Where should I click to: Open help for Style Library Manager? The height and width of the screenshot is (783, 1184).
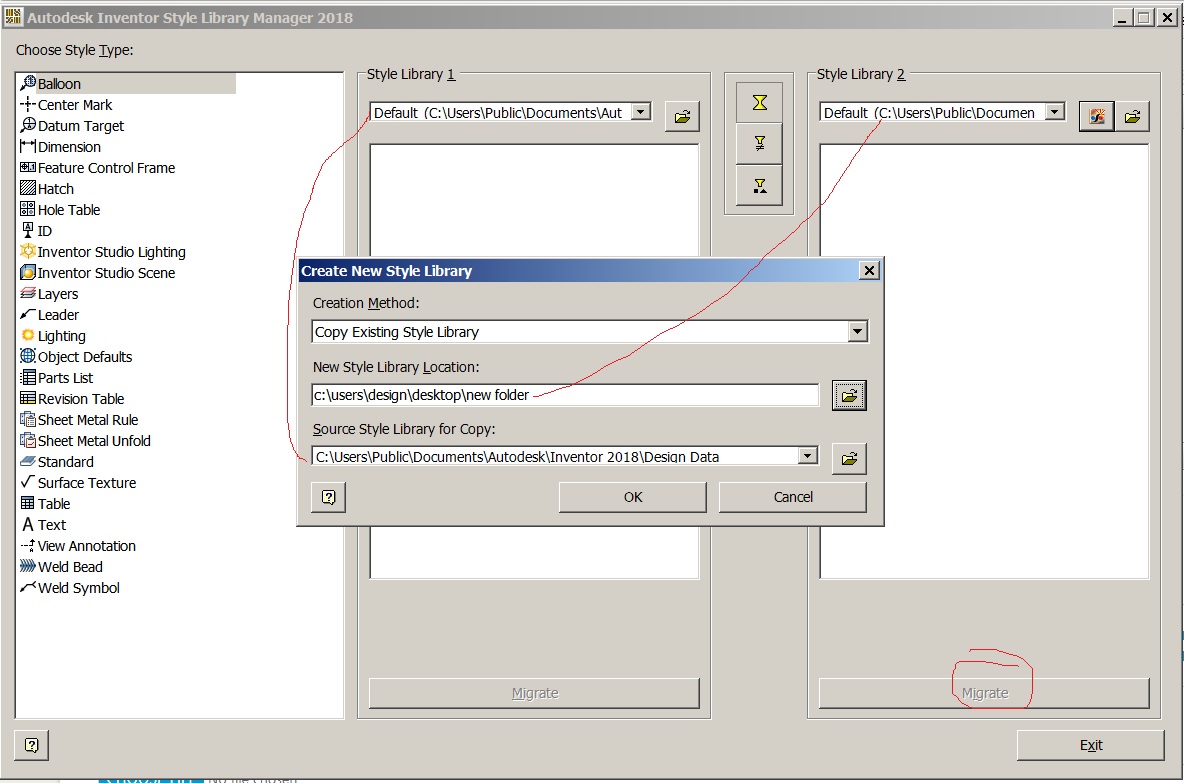tap(32, 745)
